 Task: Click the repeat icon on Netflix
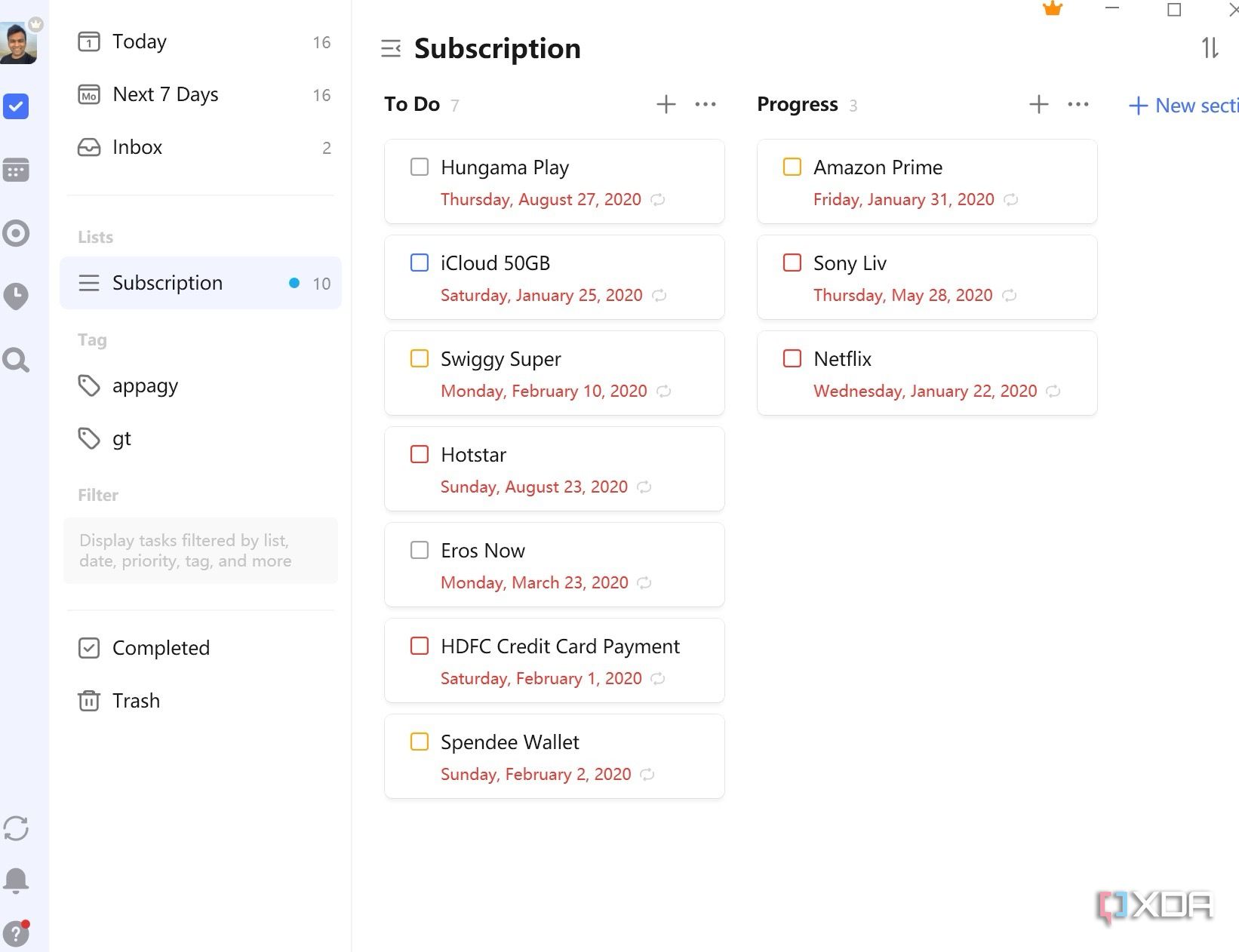(1053, 392)
